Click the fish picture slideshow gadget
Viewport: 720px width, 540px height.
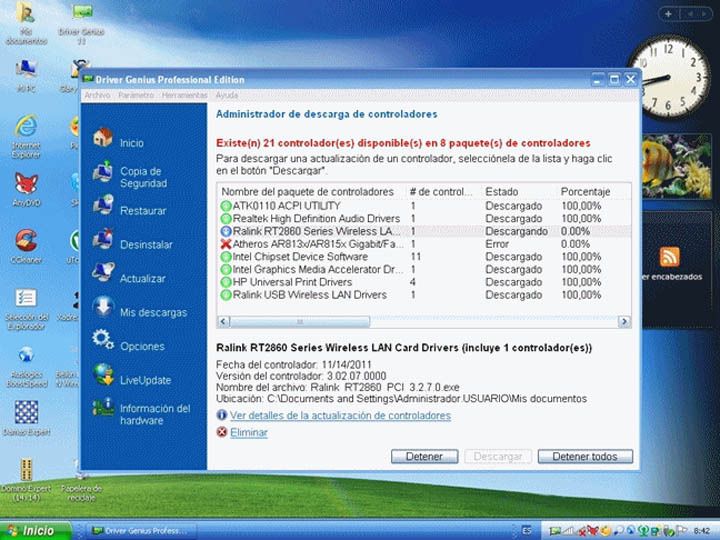tap(676, 166)
